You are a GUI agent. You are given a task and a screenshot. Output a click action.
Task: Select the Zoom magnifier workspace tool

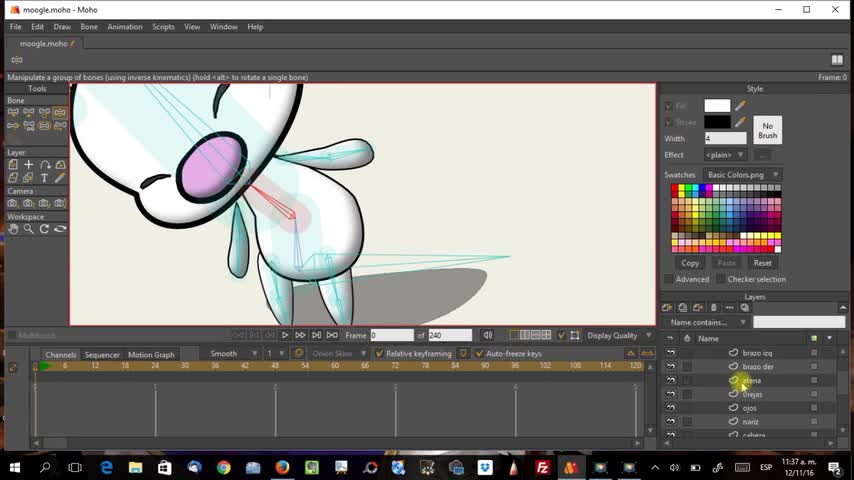coord(28,229)
